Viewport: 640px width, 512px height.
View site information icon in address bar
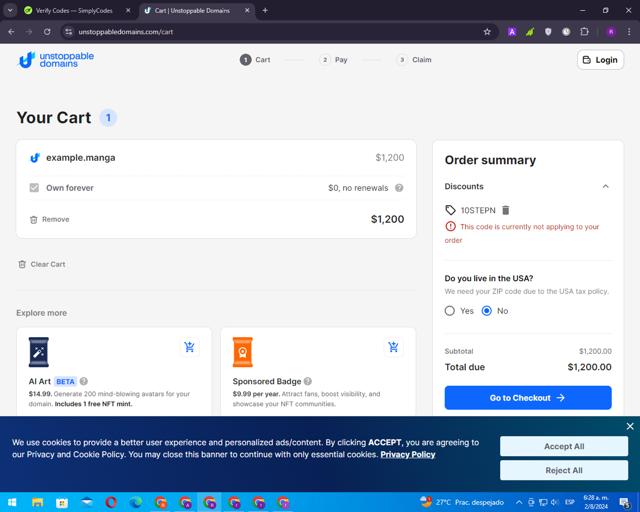(x=69, y=32)
